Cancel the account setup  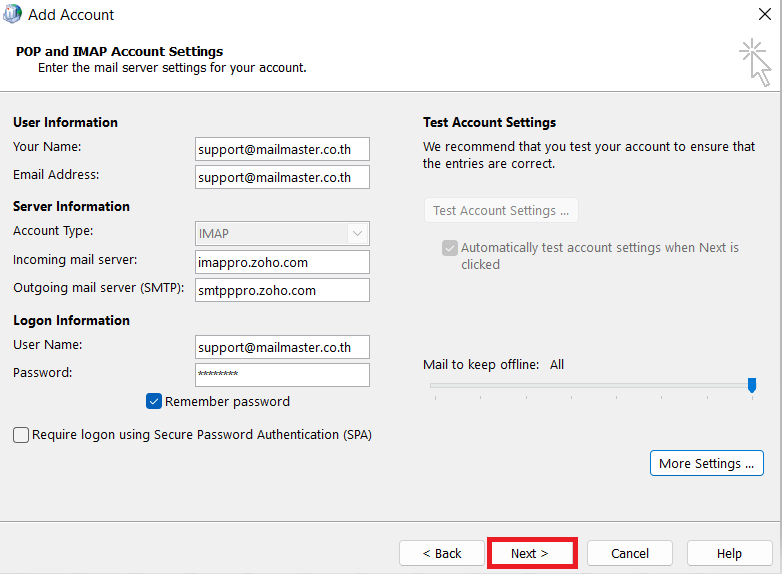point(630,553)
